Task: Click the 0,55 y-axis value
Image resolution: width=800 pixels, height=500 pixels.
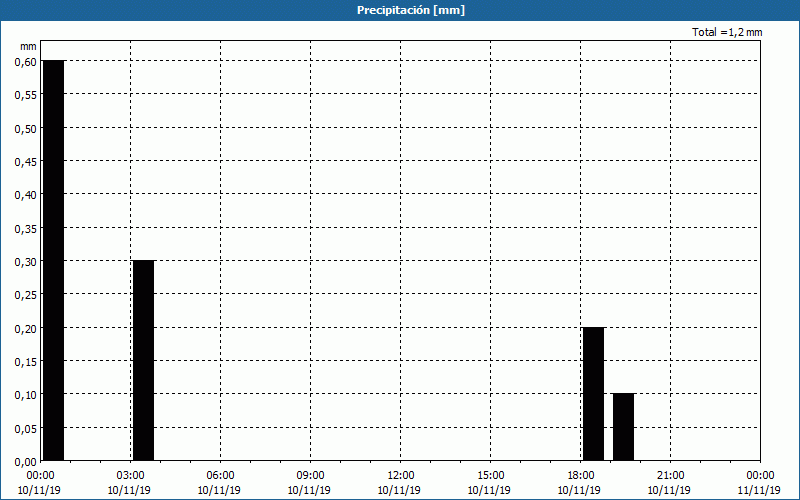Action: pyautogui.click(x=26, y=95)
